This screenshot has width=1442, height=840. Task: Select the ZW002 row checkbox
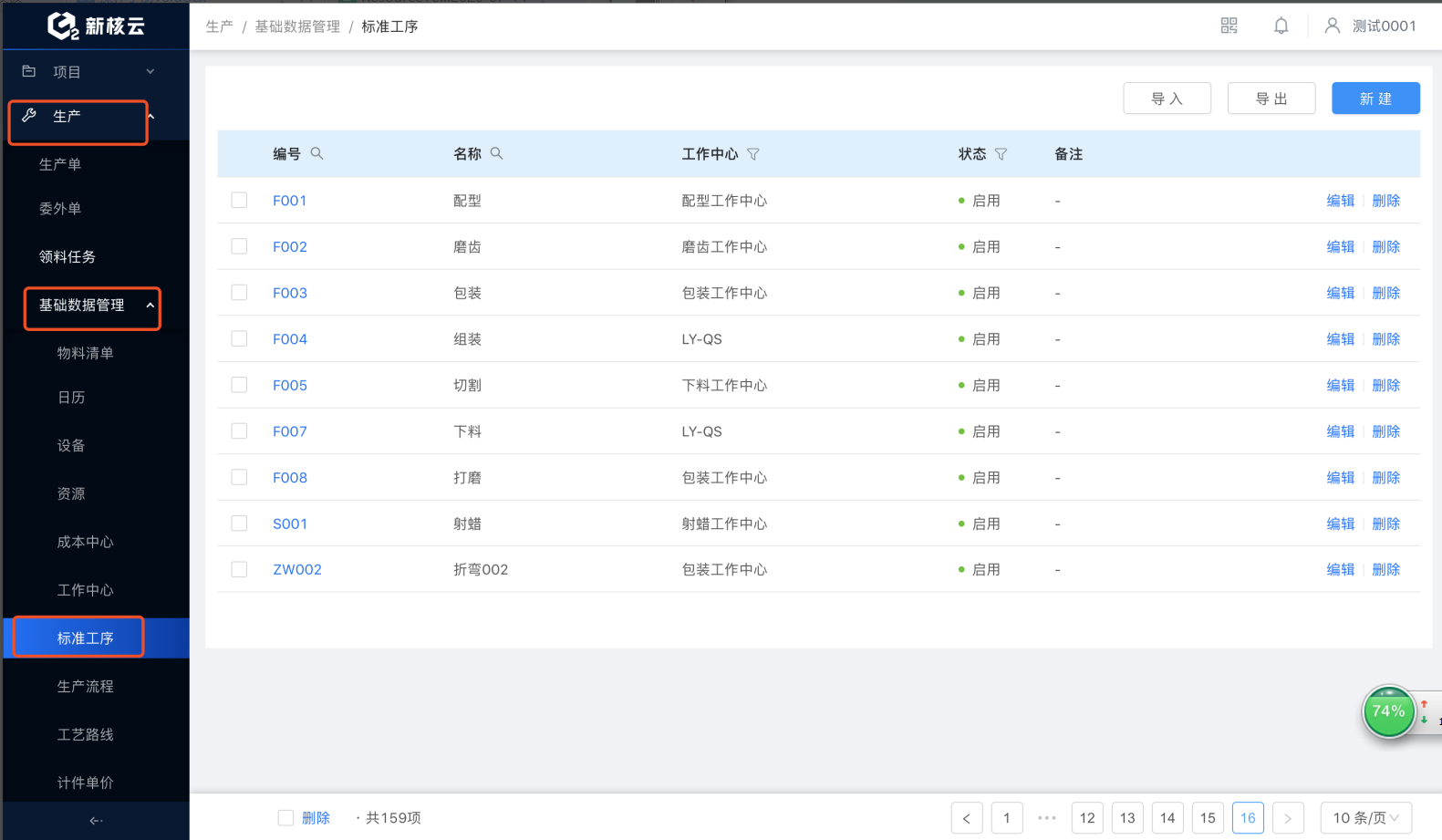pyautogui.click(x=239, y=569)
